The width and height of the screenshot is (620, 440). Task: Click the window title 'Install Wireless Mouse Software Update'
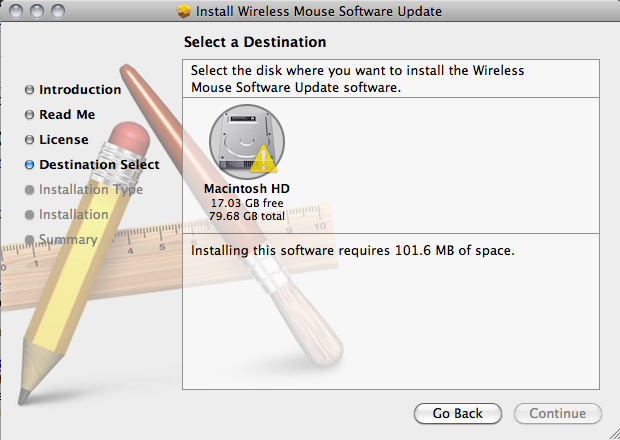(319, 11)
